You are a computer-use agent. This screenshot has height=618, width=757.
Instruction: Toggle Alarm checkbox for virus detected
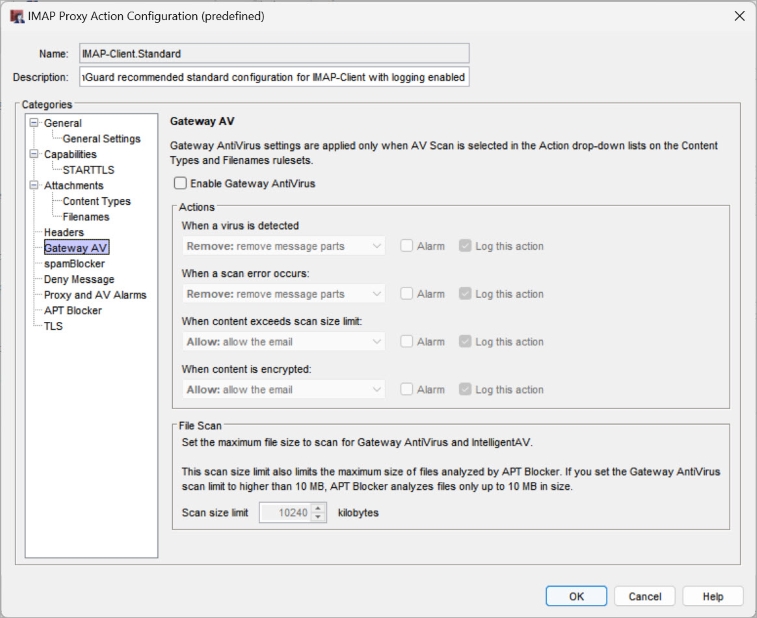[407, 246]
